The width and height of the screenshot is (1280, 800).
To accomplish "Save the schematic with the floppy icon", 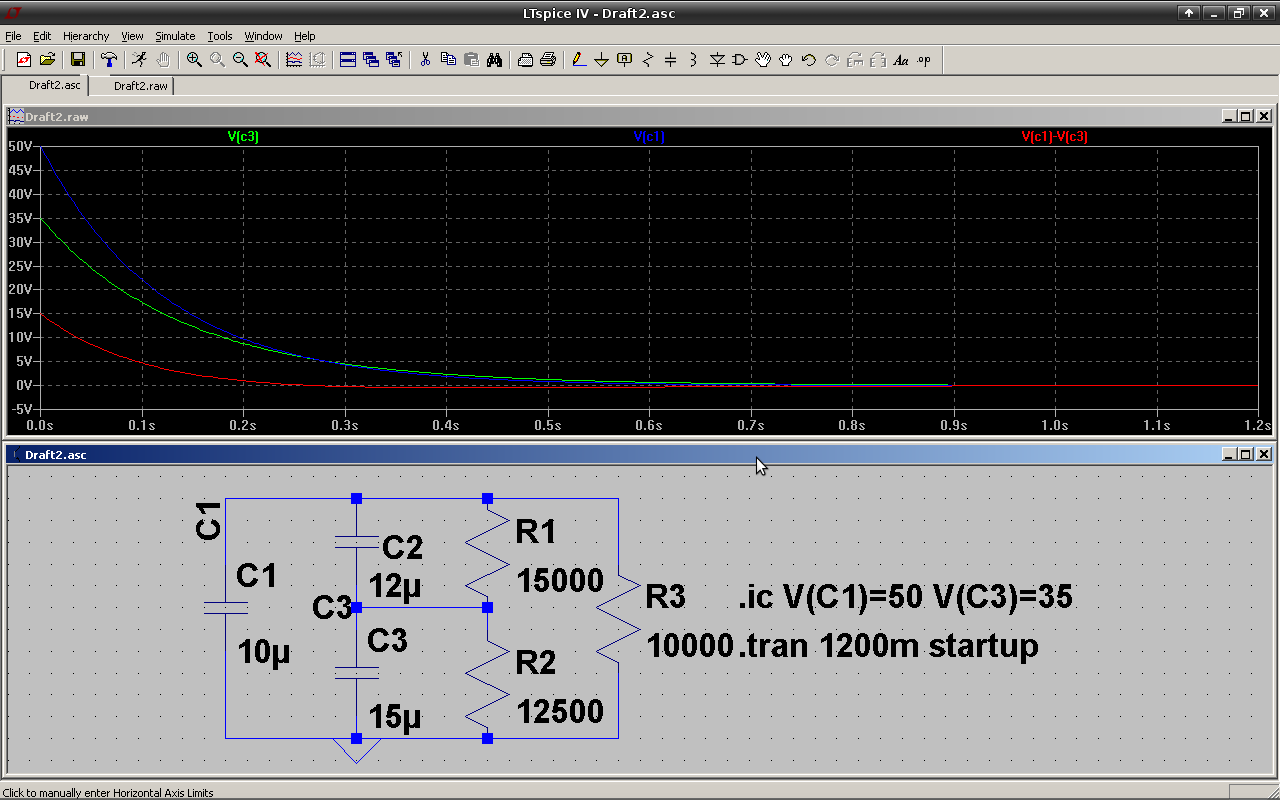I will [78, 60].
